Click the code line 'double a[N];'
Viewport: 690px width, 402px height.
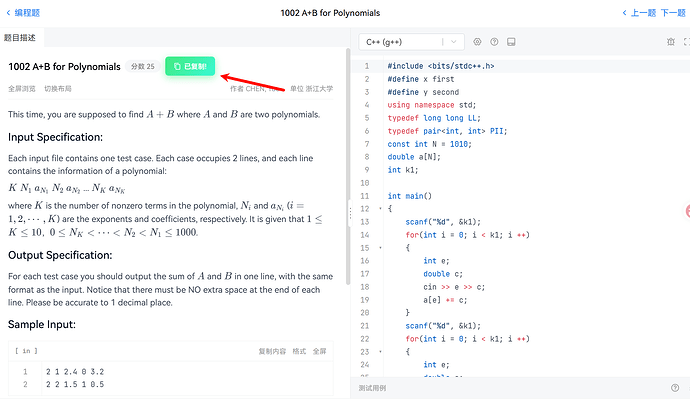point(414,157)
